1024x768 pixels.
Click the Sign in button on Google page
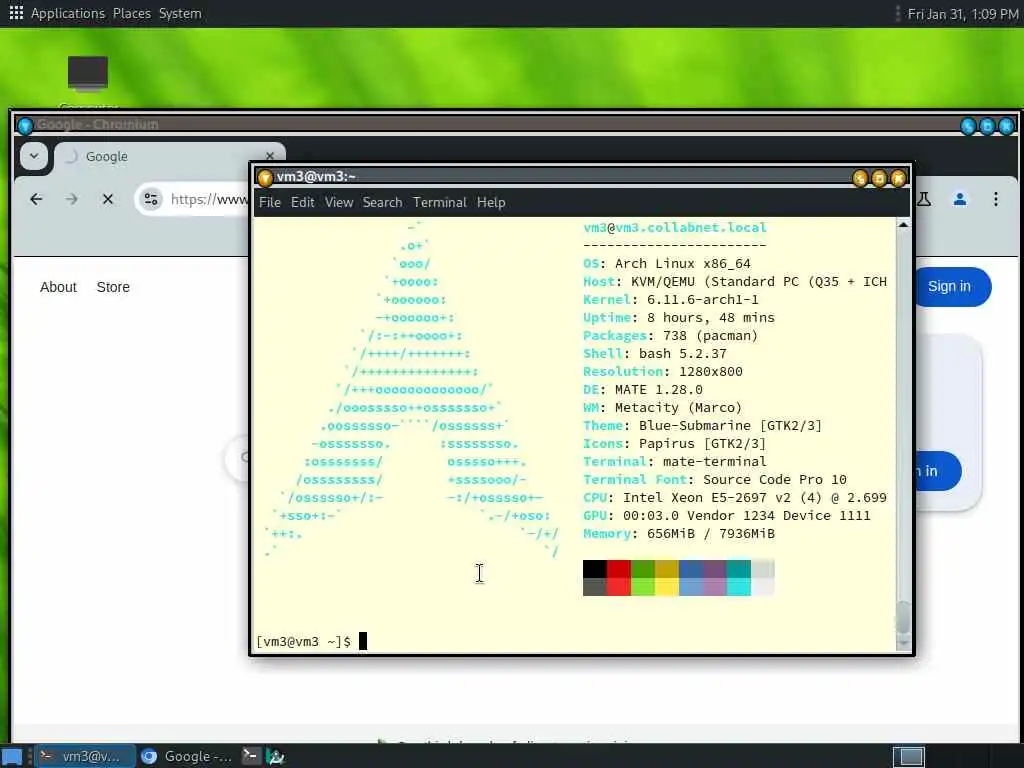[952, 287]
